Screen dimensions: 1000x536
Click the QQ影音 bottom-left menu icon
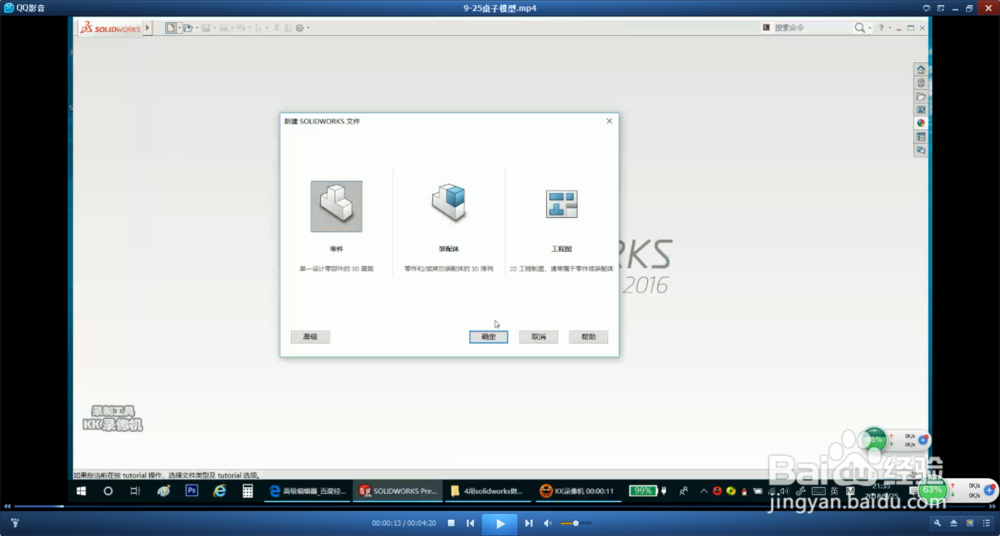tap(15, 523)
